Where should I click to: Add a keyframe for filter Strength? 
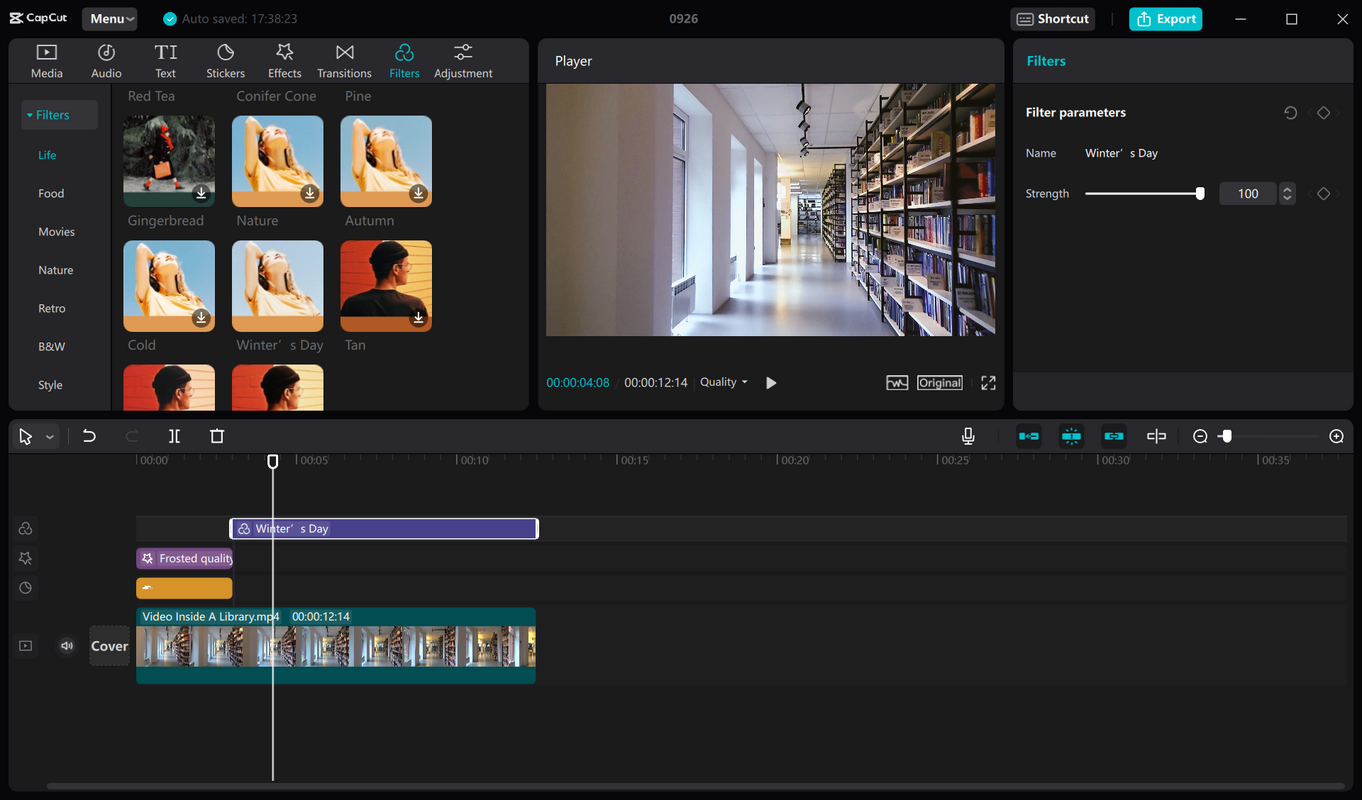tap(1323, 194)
